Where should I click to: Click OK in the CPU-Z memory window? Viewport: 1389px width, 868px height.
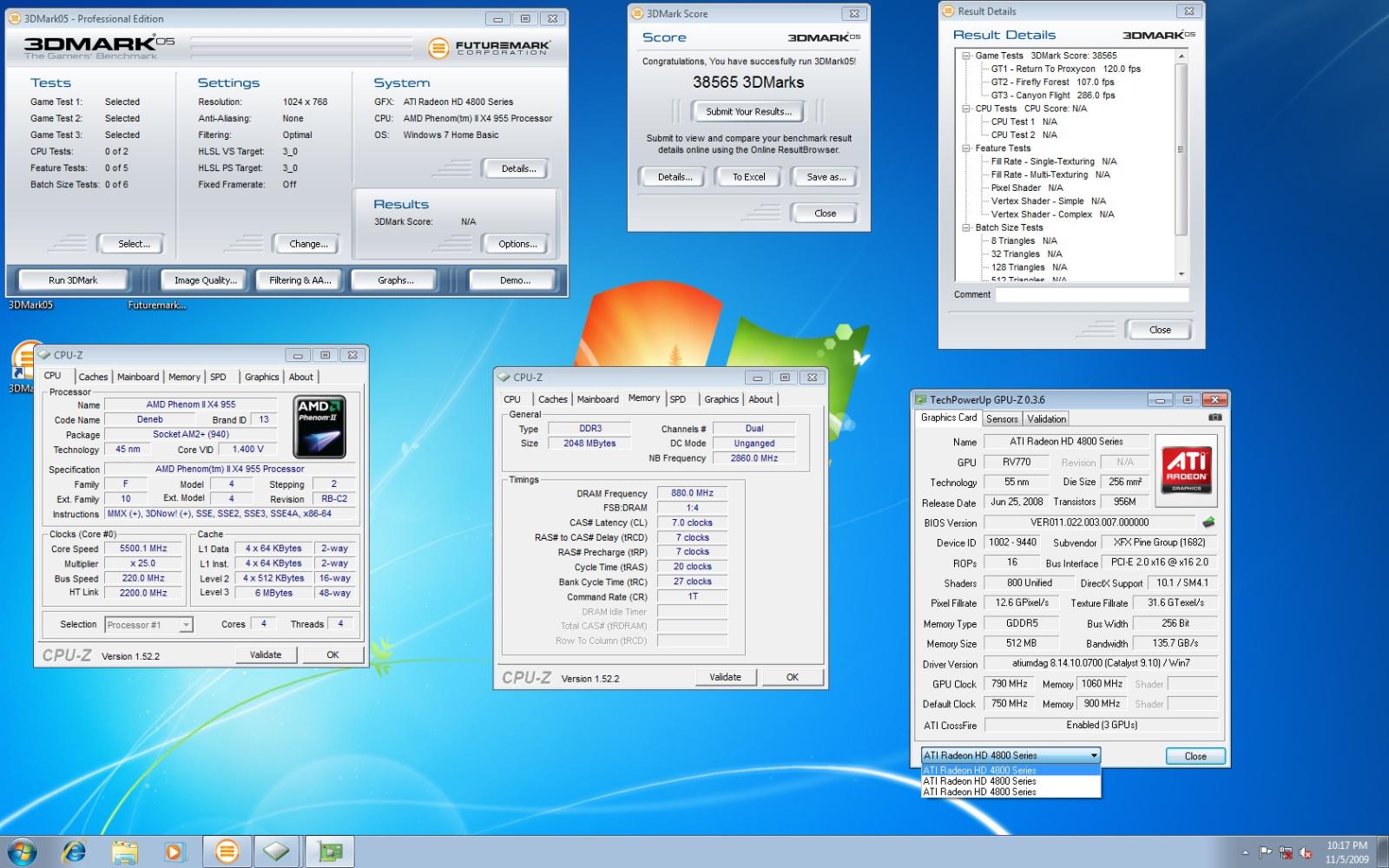(x=793, y=677)
